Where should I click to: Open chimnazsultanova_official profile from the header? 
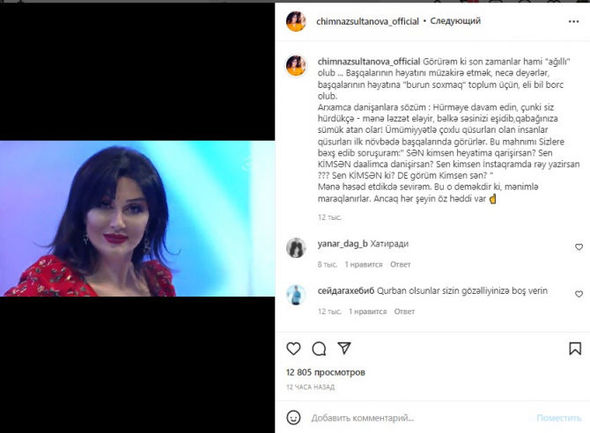coord(368,21)
